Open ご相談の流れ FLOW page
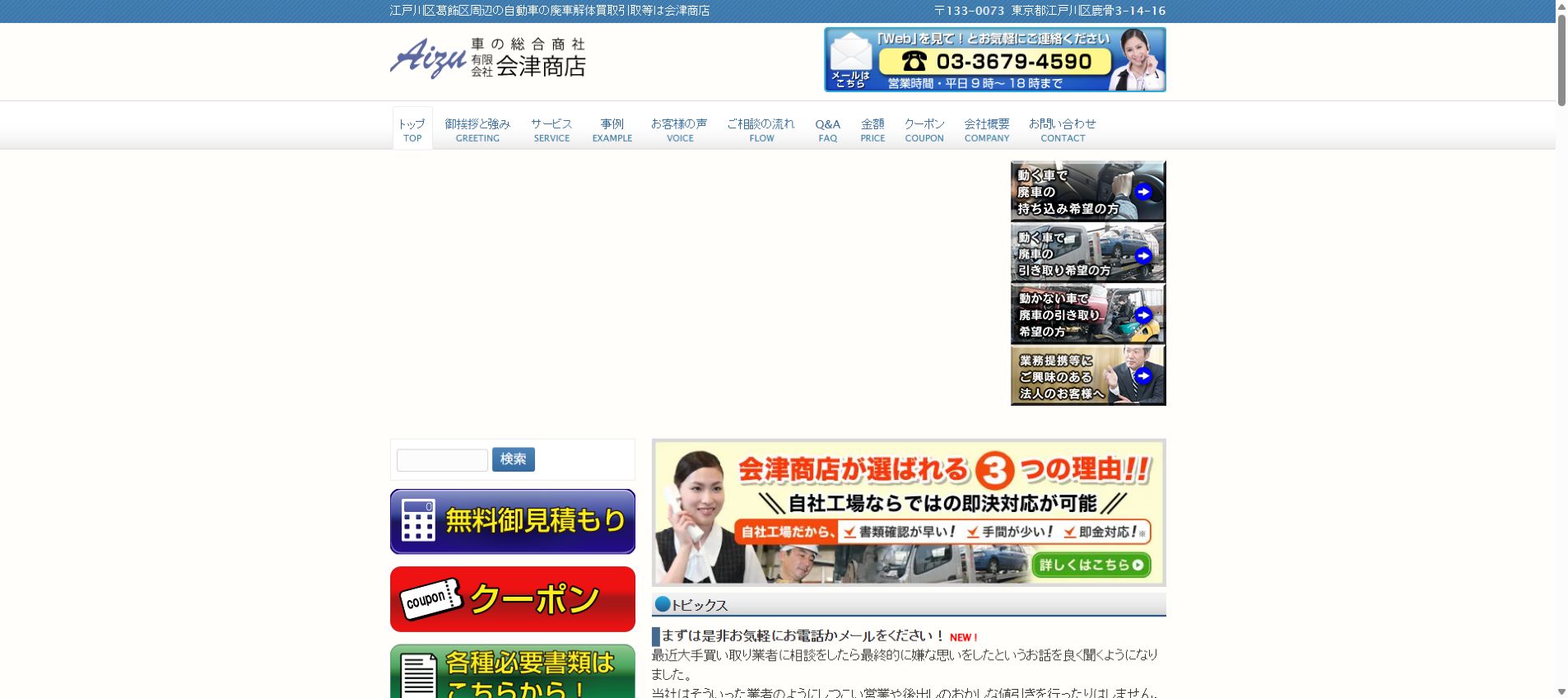The height and width of the screenshot is (698, 1568). pos(761,129)
